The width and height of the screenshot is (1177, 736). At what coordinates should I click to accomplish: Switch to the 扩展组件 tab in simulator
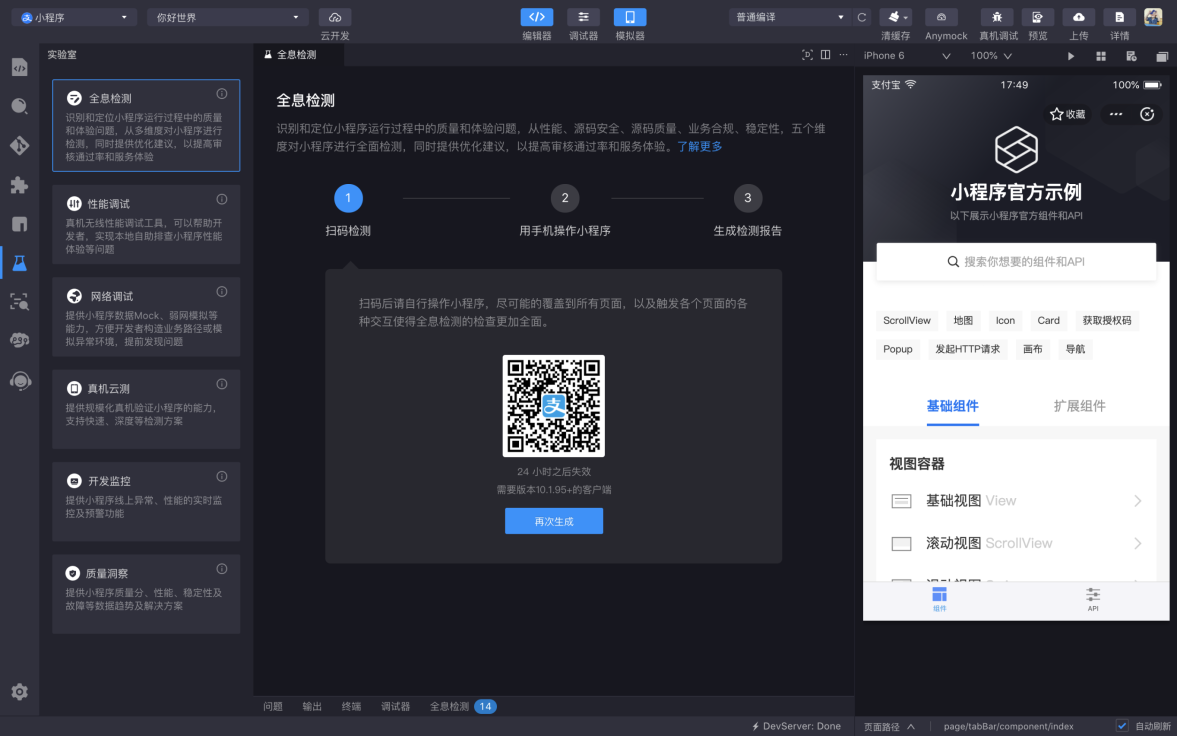(1079, 406)
